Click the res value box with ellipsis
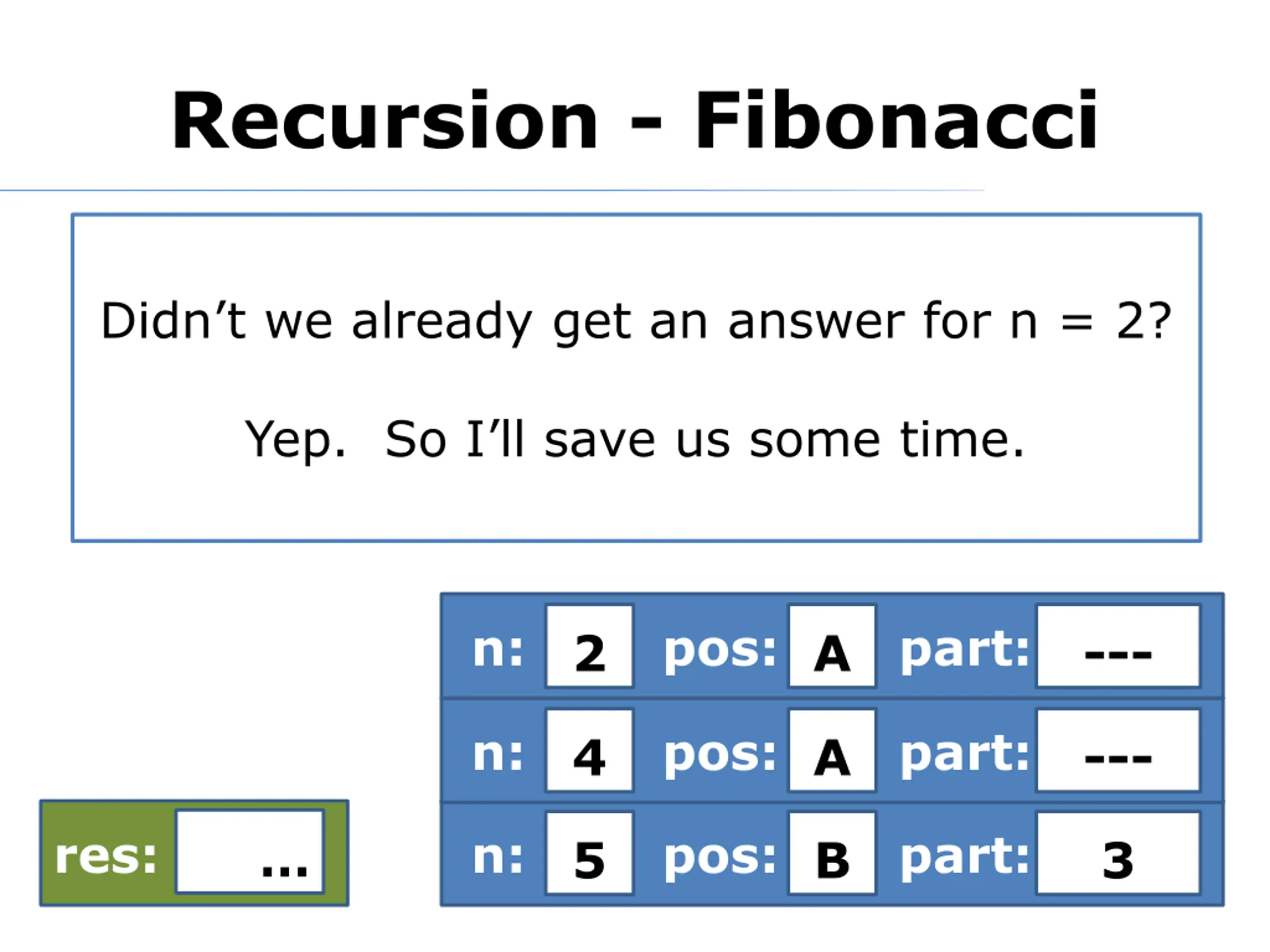Viewport: 1270px width, 952px height. coord(251,851)
